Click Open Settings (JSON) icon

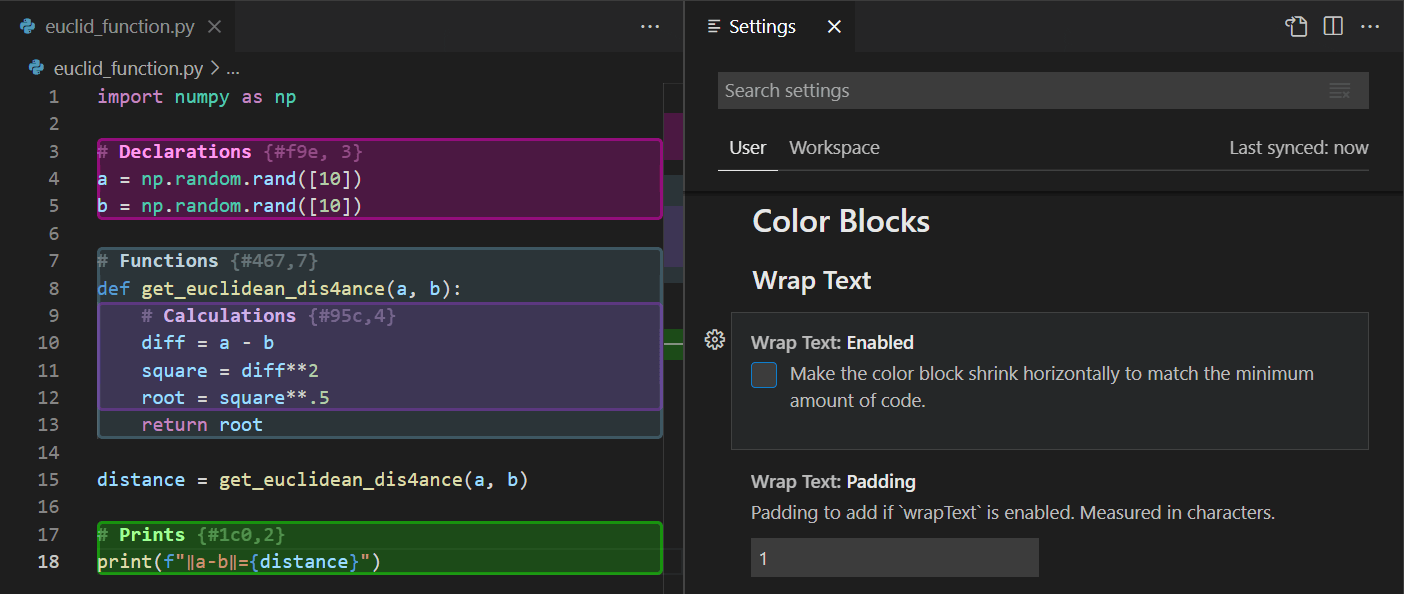pos(1297,27)
